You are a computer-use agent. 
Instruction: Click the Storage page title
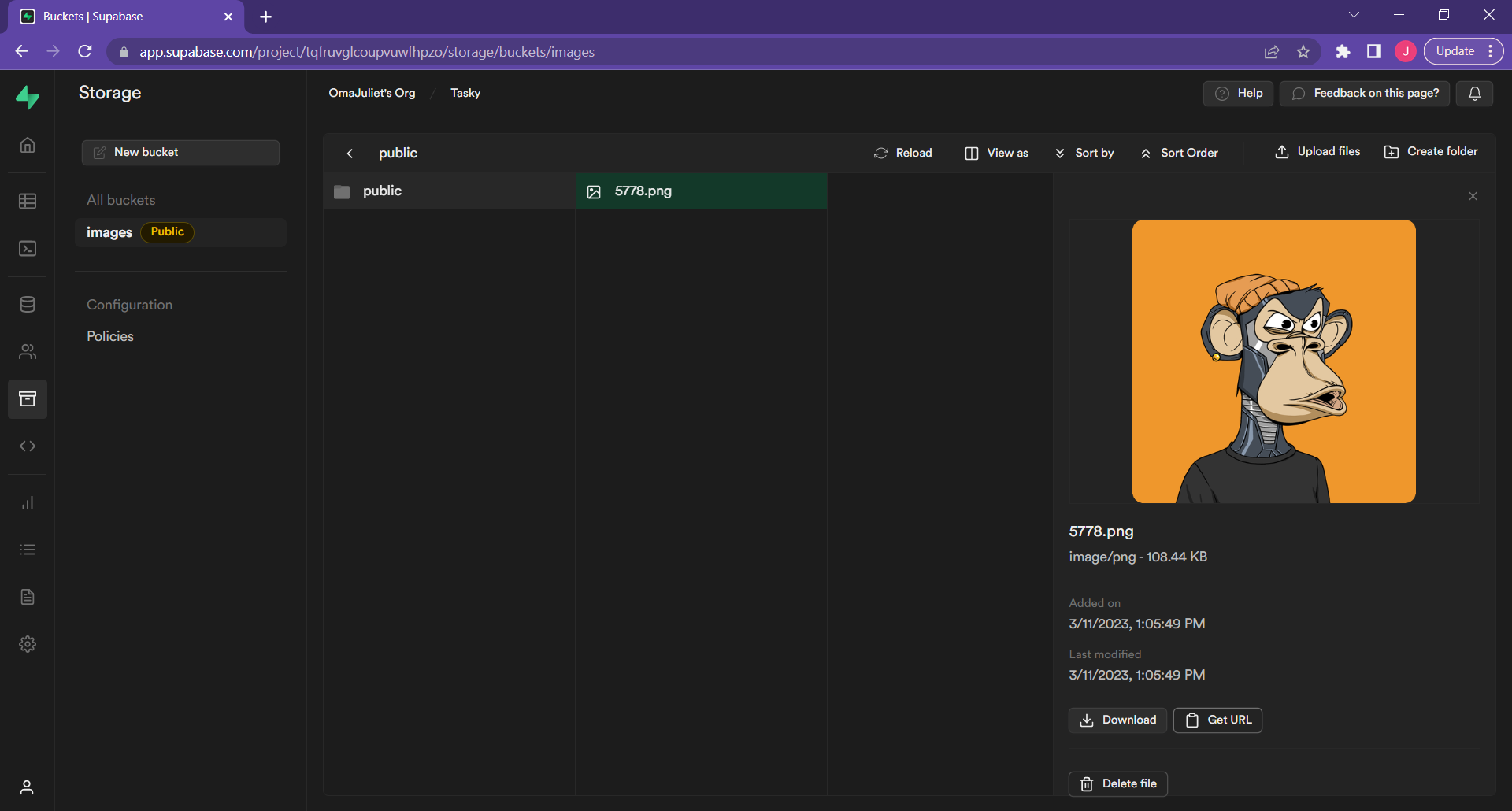110,92
